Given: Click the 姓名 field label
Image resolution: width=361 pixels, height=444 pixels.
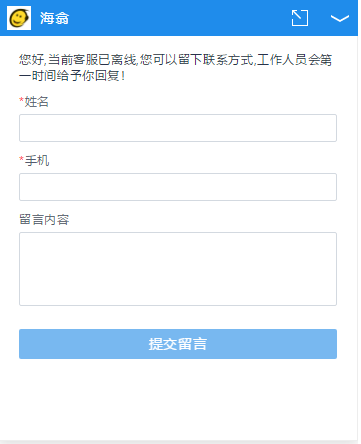Looking at the screenshot, I should [x=37, y=101].
